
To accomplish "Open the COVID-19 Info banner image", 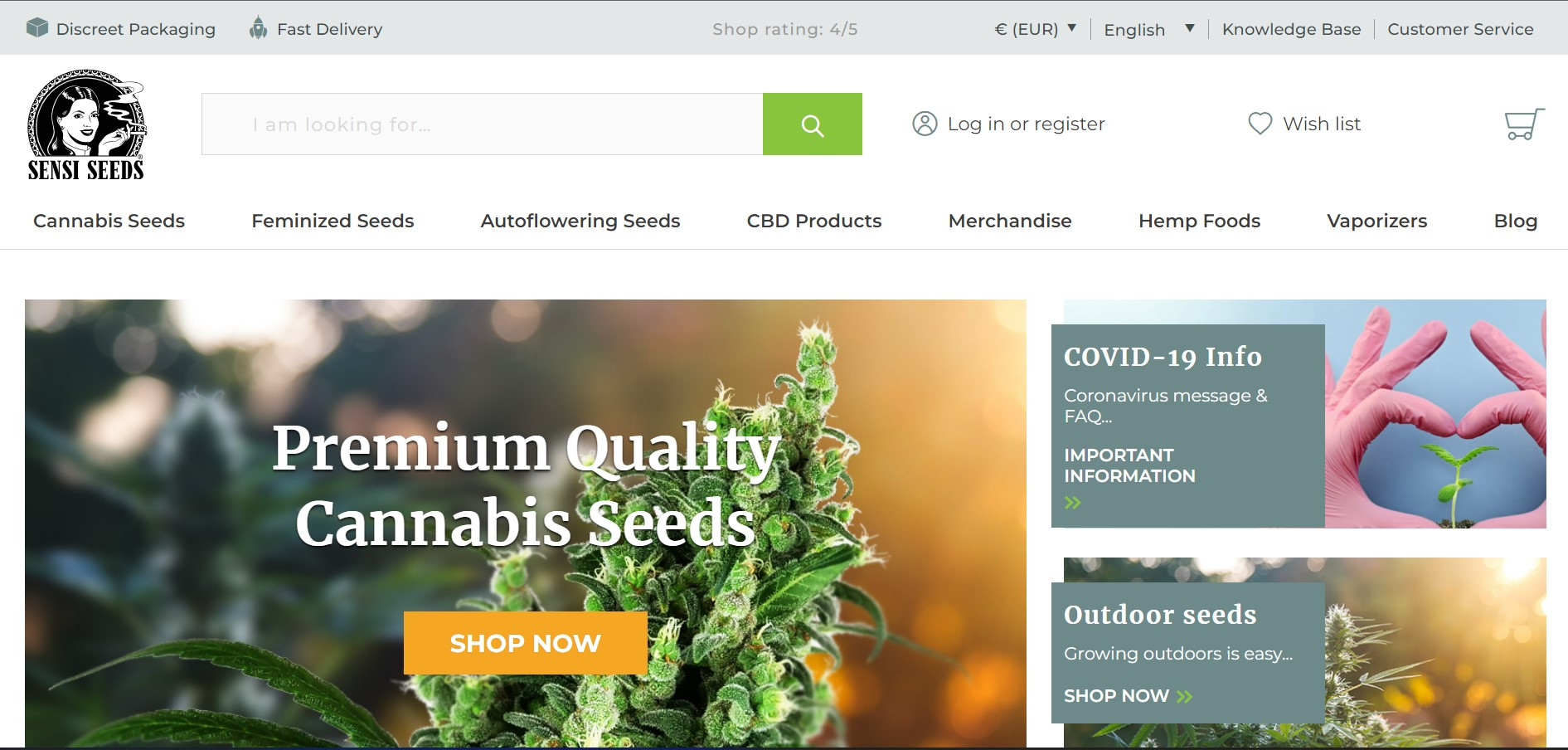I will 1435,414.
